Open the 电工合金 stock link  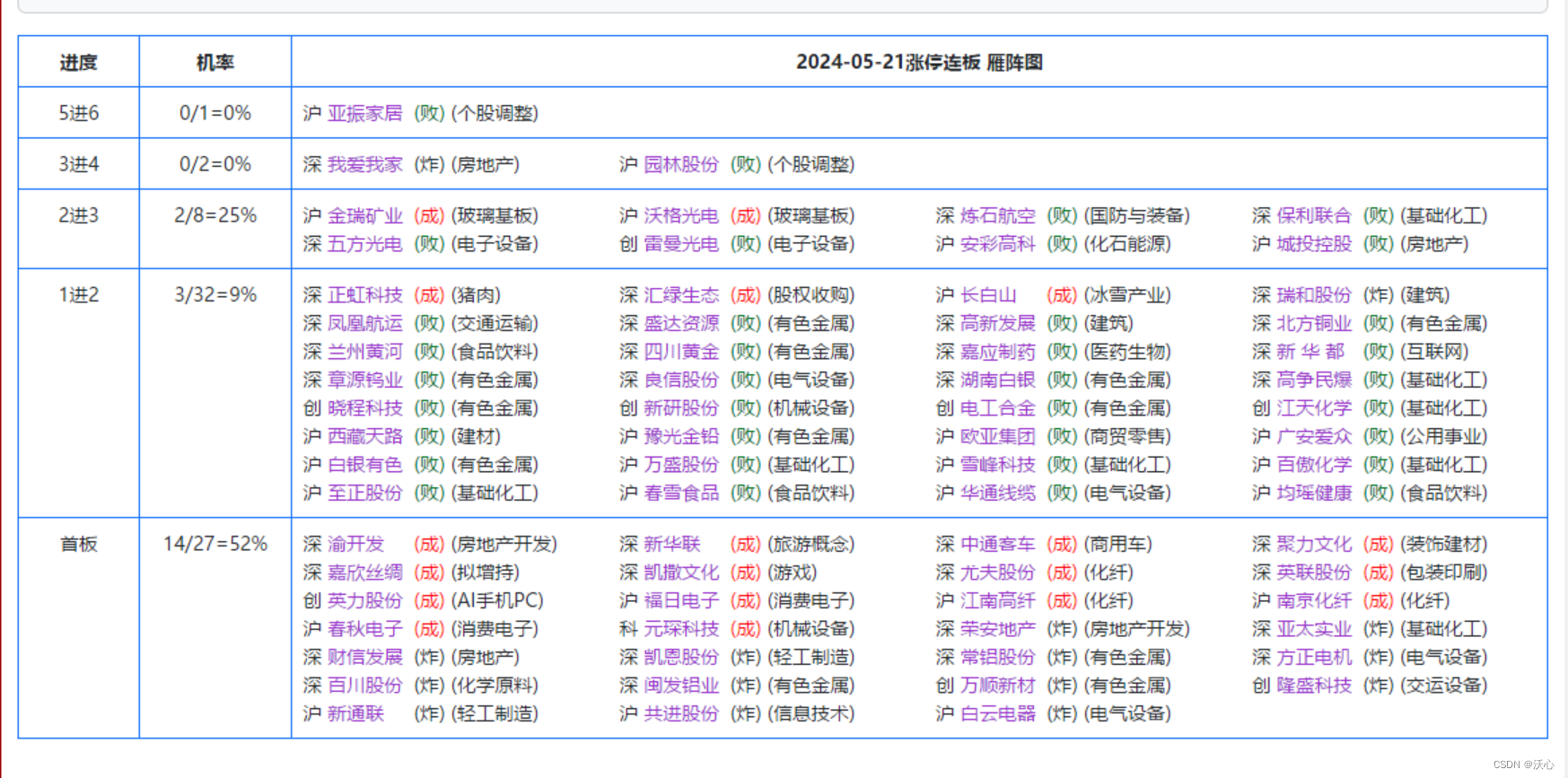coord(998,408)
